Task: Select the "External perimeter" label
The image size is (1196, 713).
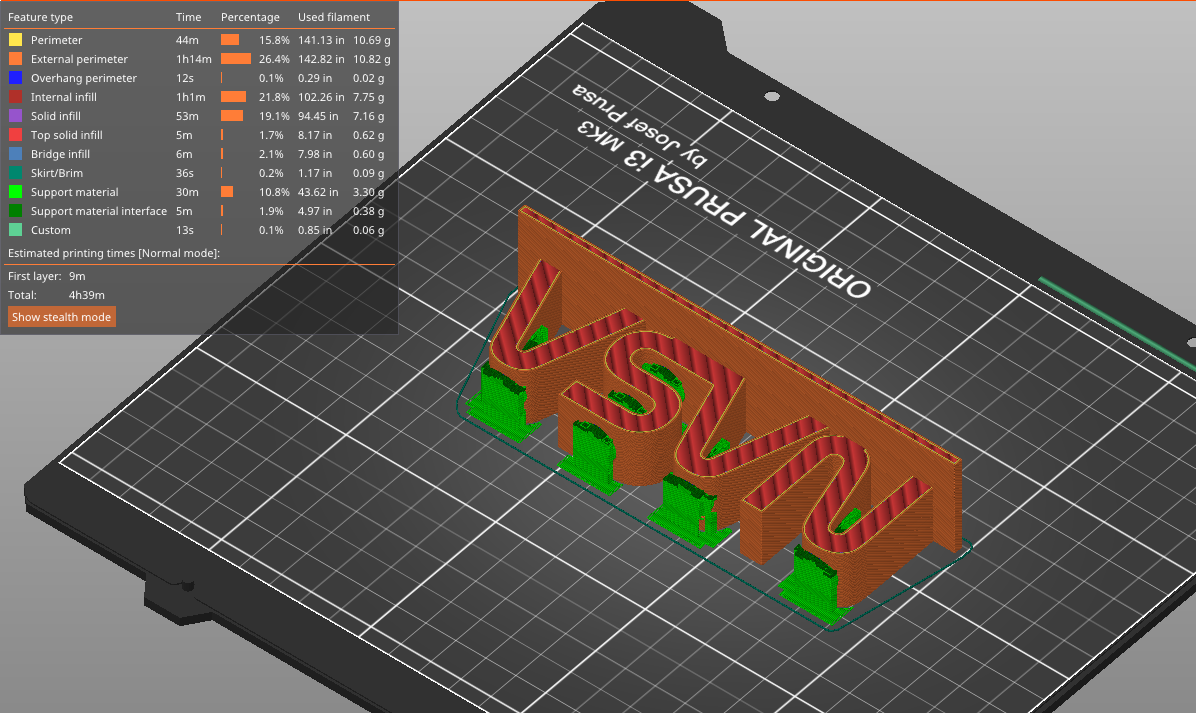Action: pos(79,59)
